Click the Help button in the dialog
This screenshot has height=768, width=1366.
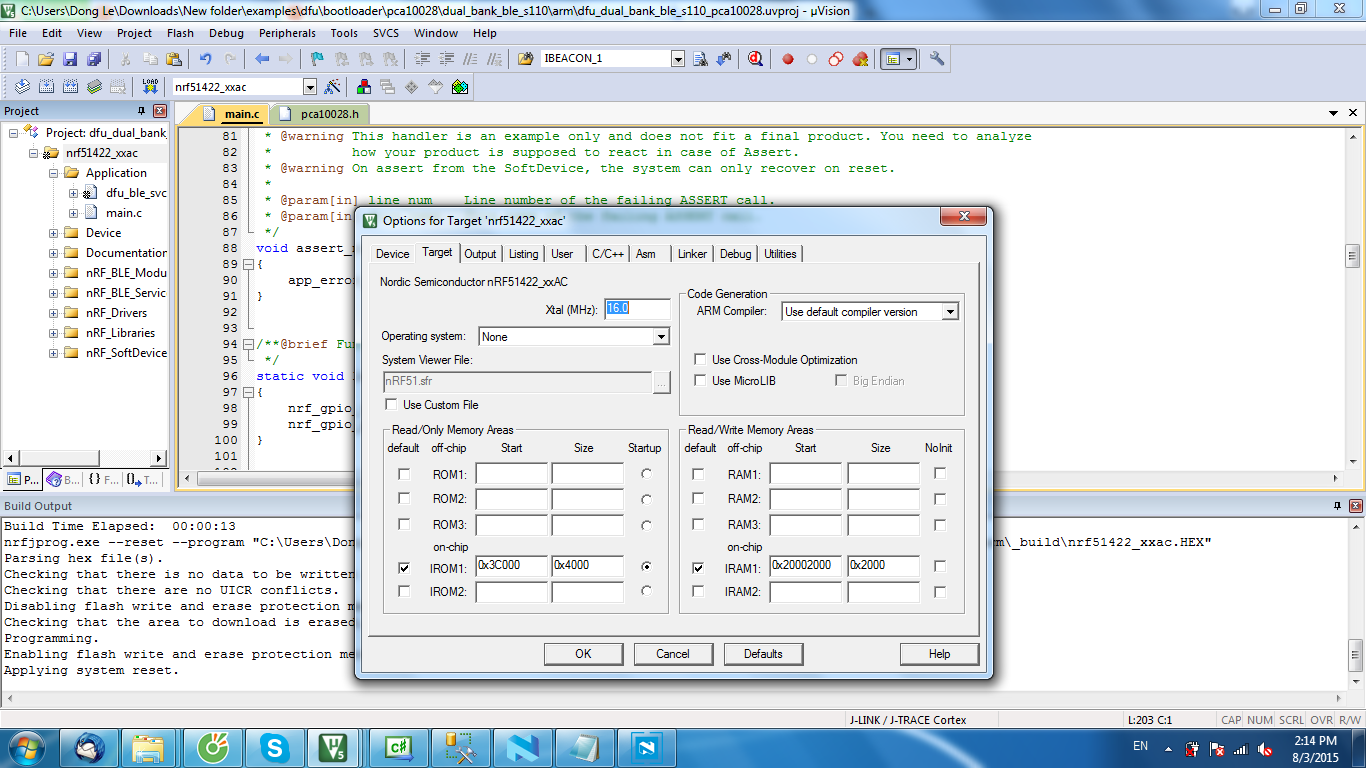(x=939, y=654)
